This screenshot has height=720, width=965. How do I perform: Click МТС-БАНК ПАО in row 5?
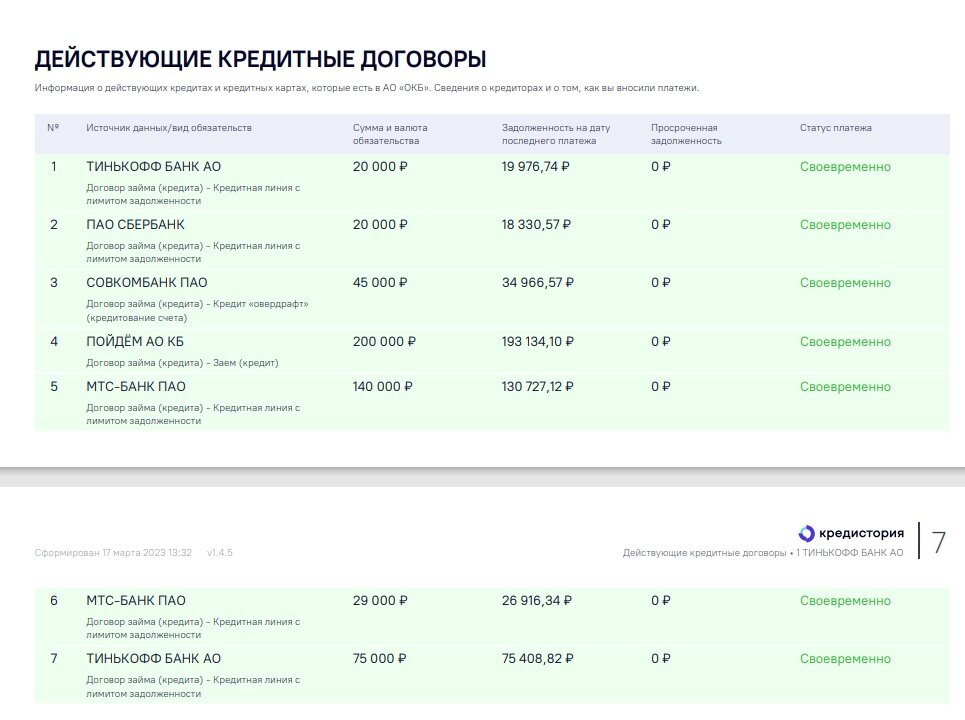point(136,386)
